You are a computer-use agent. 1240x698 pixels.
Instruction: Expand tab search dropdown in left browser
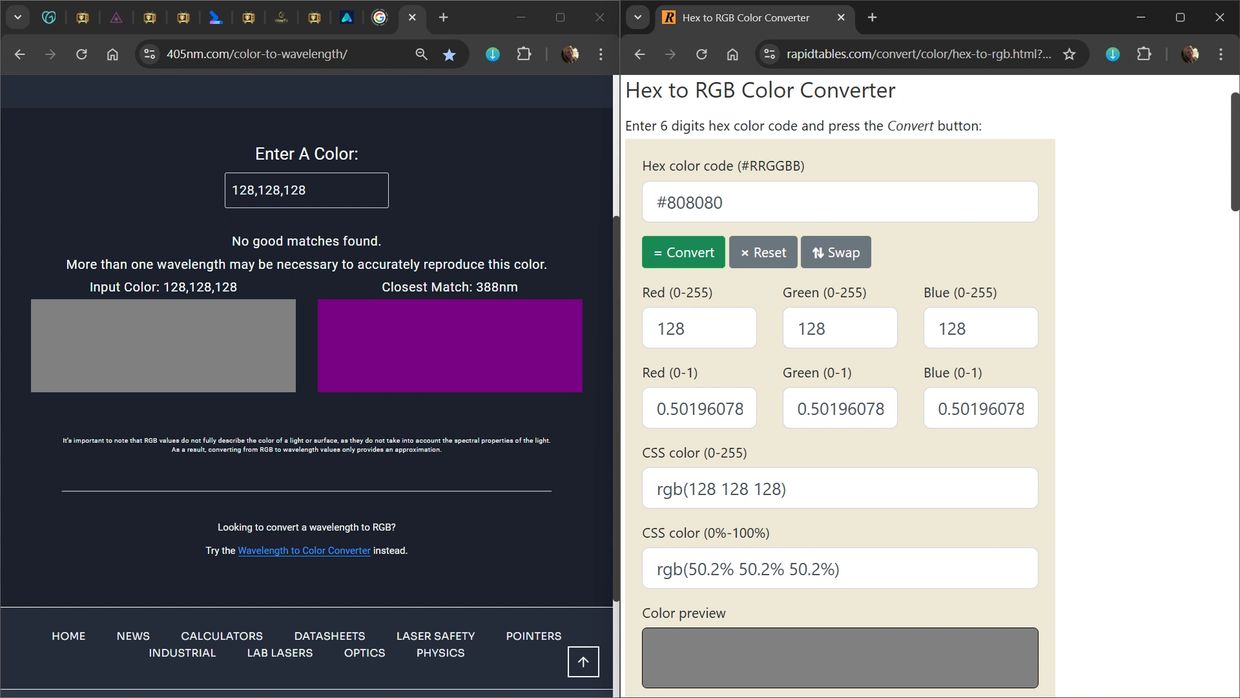[17, 17]
